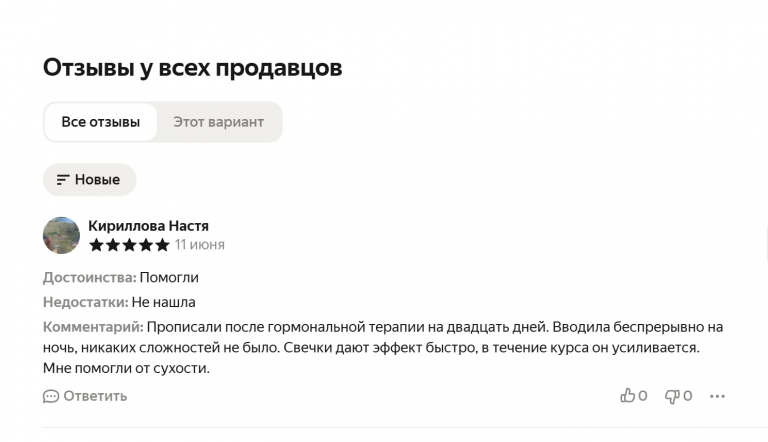Click the fifth star in the rating

162,245
